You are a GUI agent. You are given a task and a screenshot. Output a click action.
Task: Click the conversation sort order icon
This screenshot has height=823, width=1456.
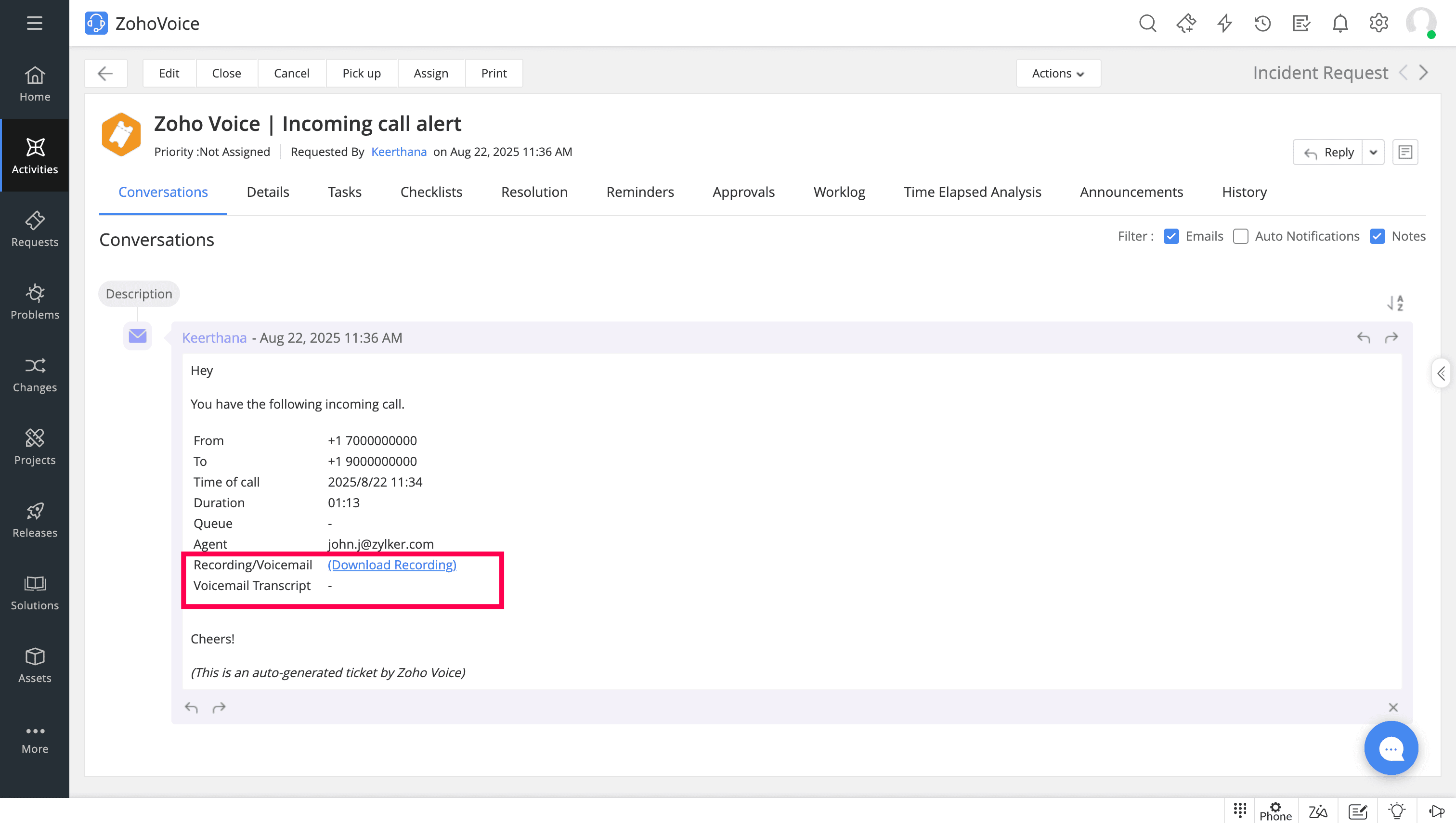pos(1395,303)
